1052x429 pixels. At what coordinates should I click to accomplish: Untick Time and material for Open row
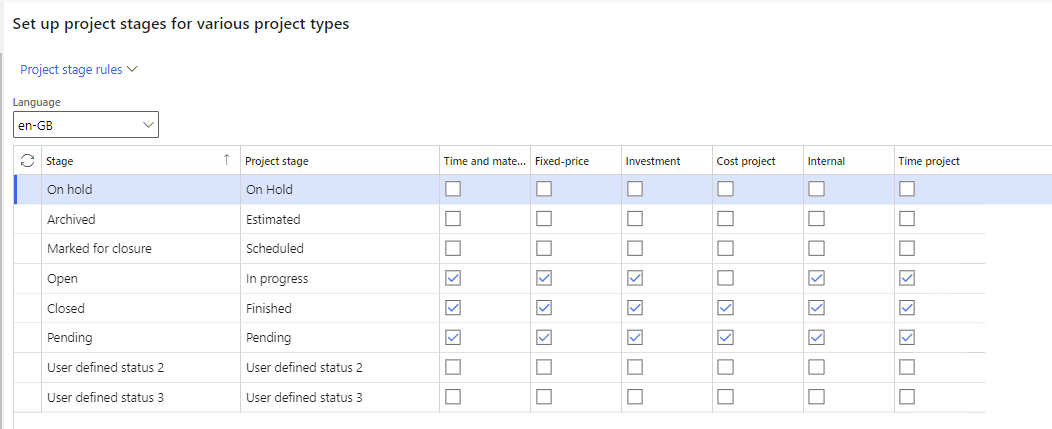[454, 278]
